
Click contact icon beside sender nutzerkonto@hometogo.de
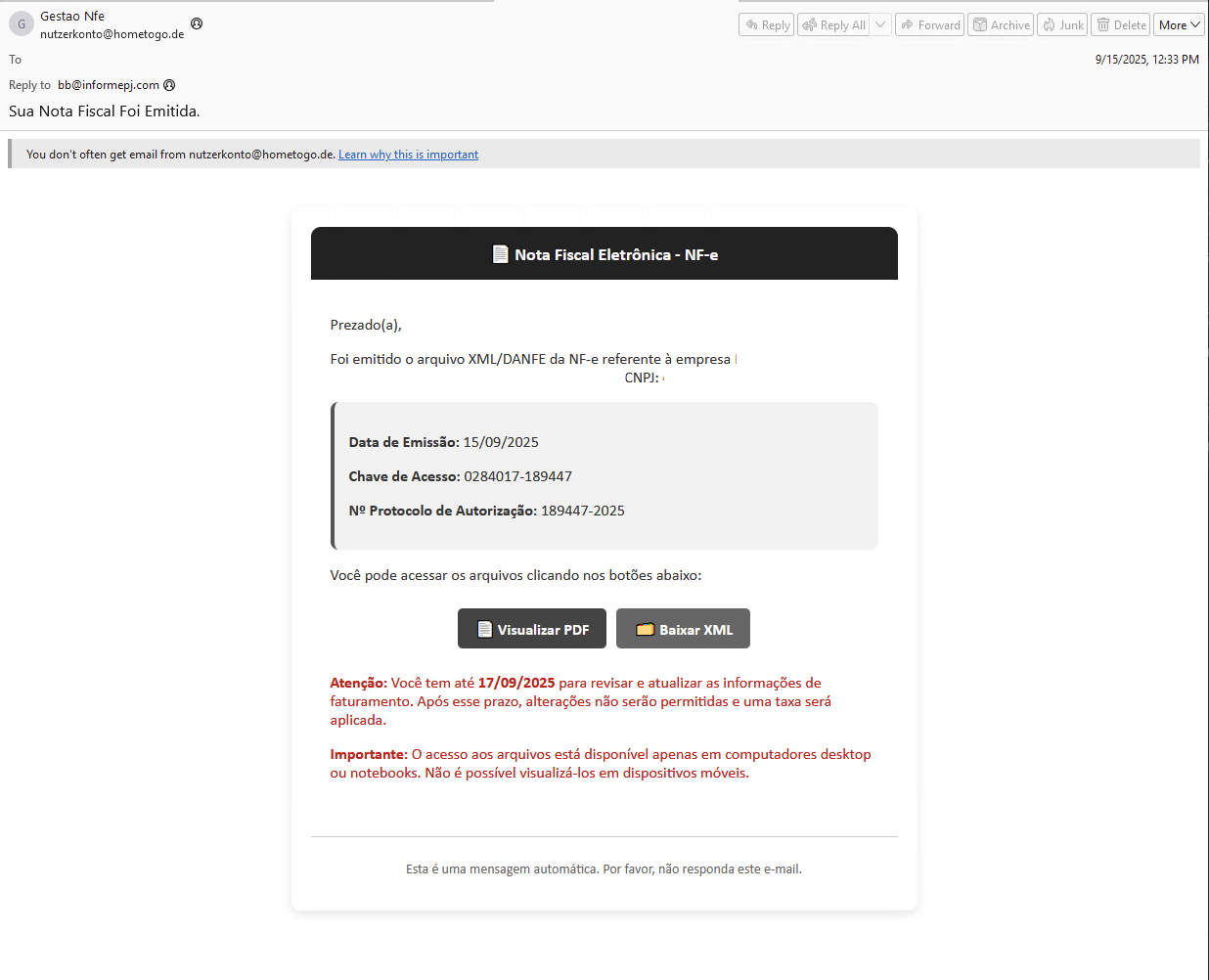(197, 23)
